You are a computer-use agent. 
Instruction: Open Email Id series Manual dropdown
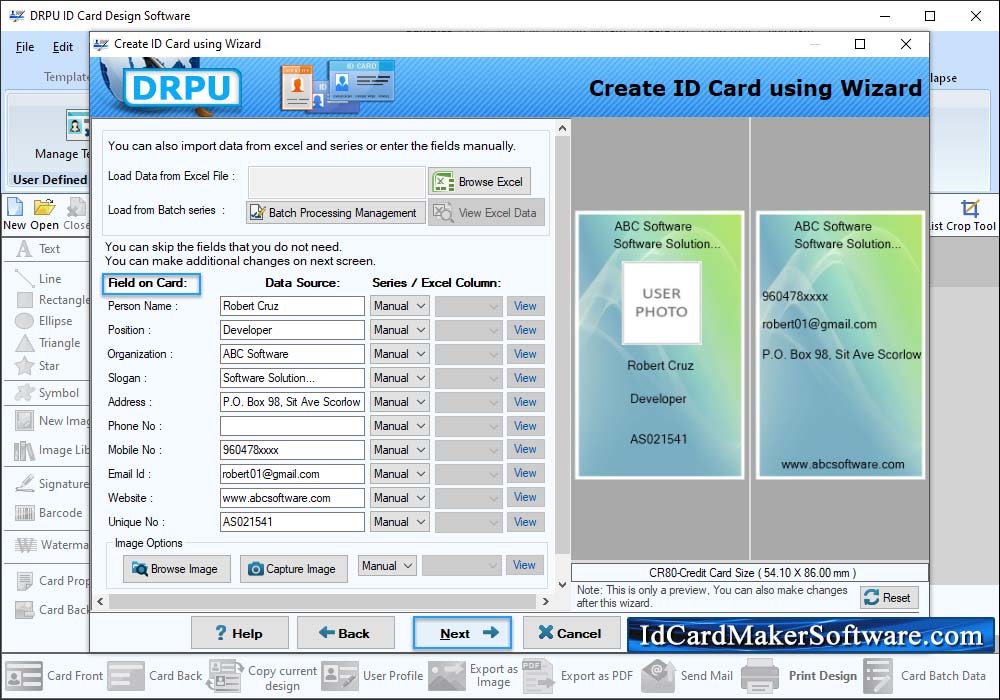399,474
